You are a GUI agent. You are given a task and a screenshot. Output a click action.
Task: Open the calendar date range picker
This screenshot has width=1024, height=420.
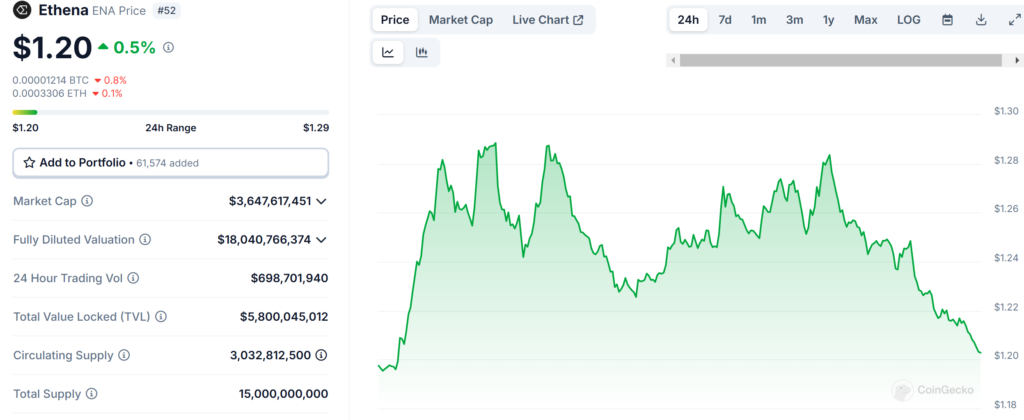coord(948,20)
